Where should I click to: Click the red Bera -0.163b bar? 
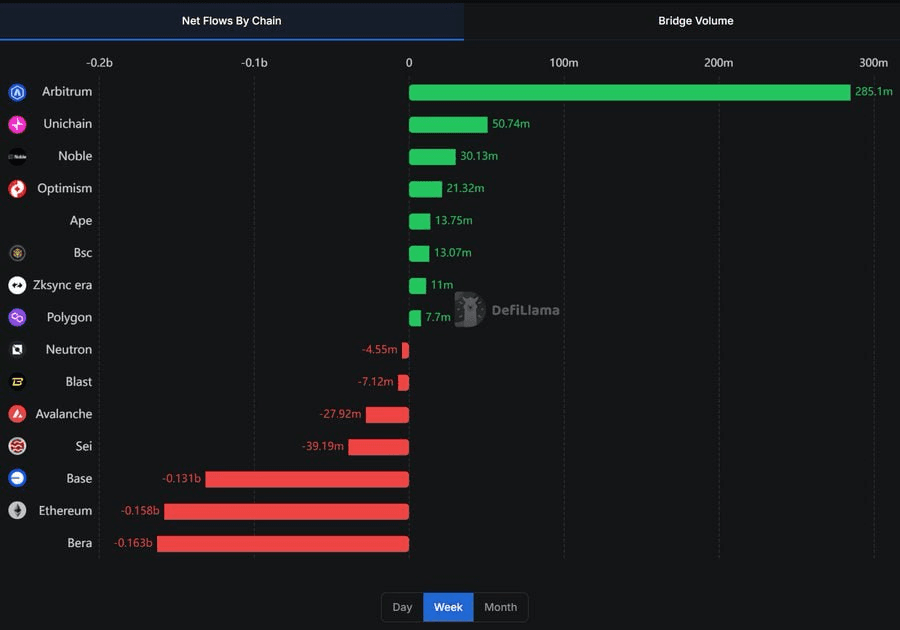click(x=283, y=544)
